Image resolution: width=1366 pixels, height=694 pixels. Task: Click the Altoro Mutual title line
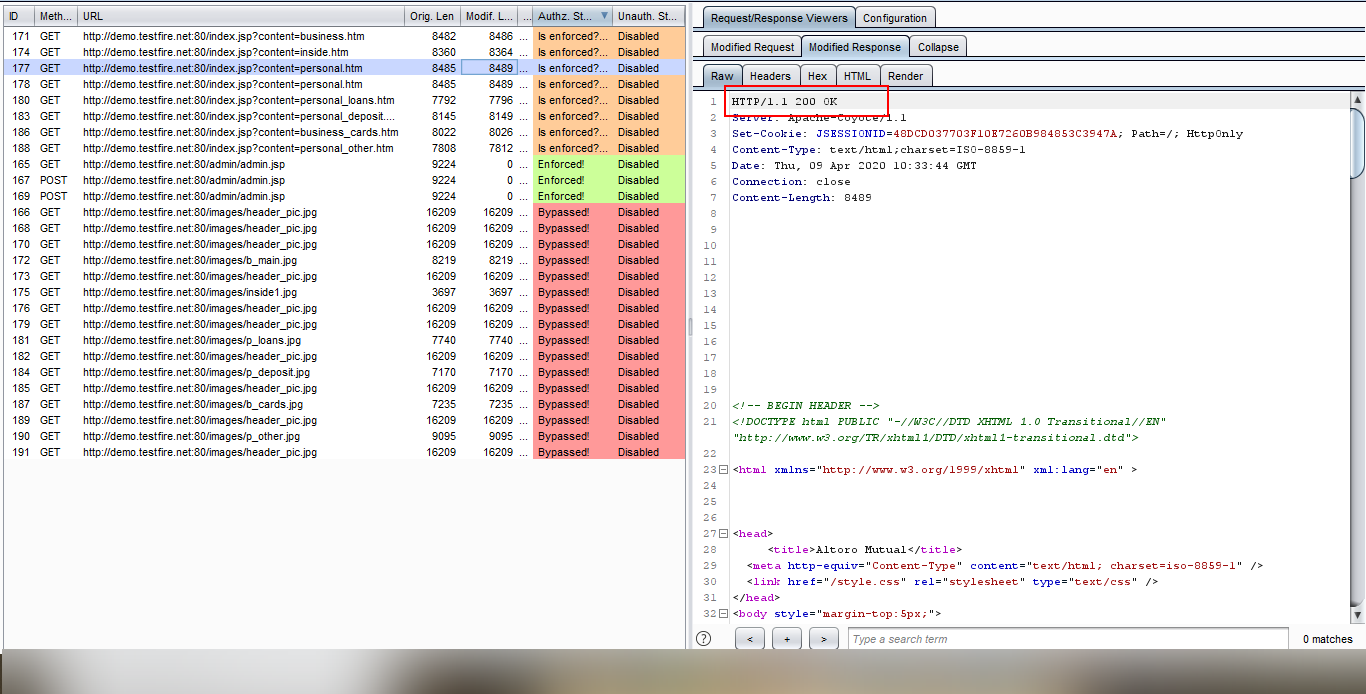[864, 550]
